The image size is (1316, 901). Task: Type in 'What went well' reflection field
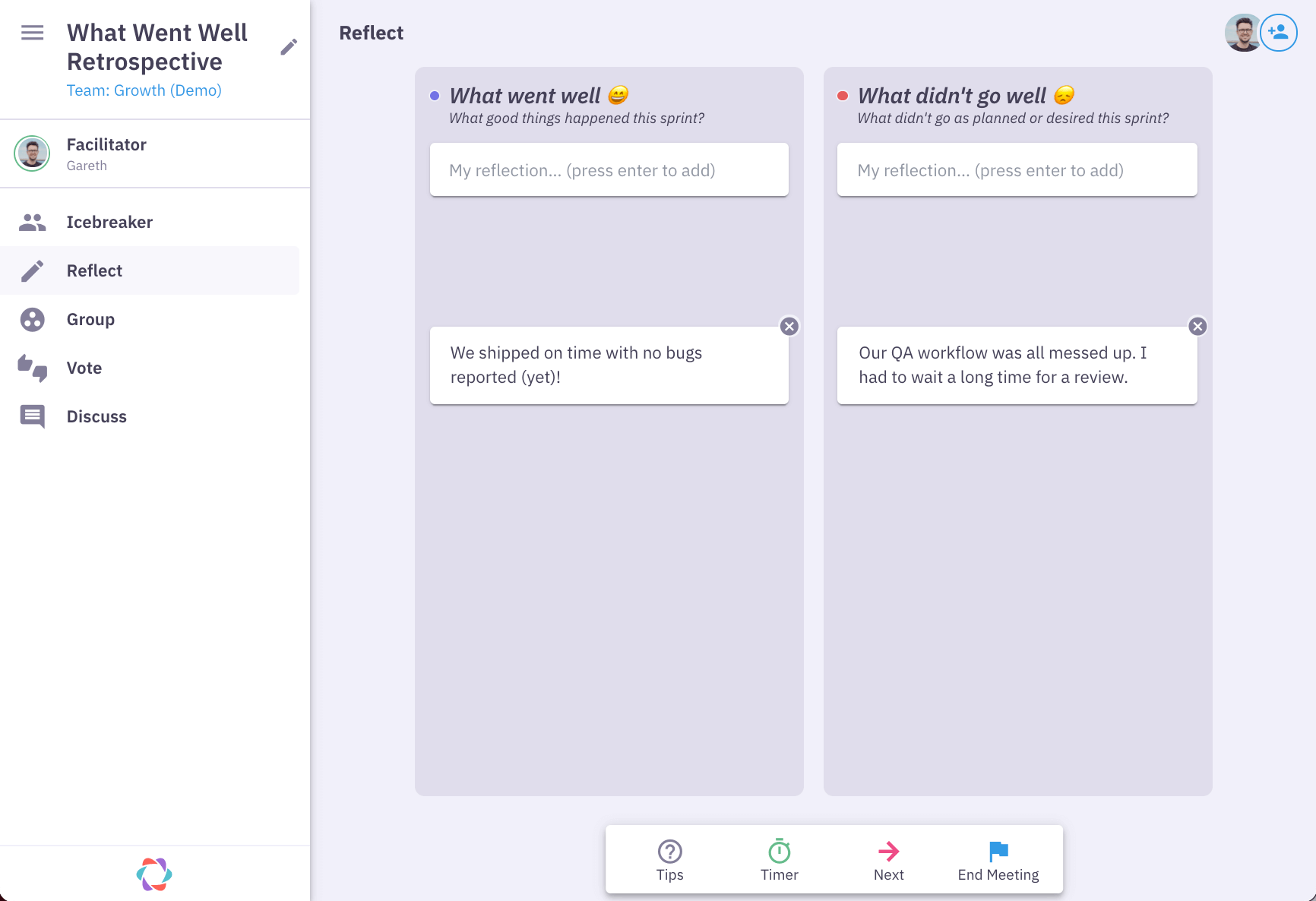(x=609, y=170)
